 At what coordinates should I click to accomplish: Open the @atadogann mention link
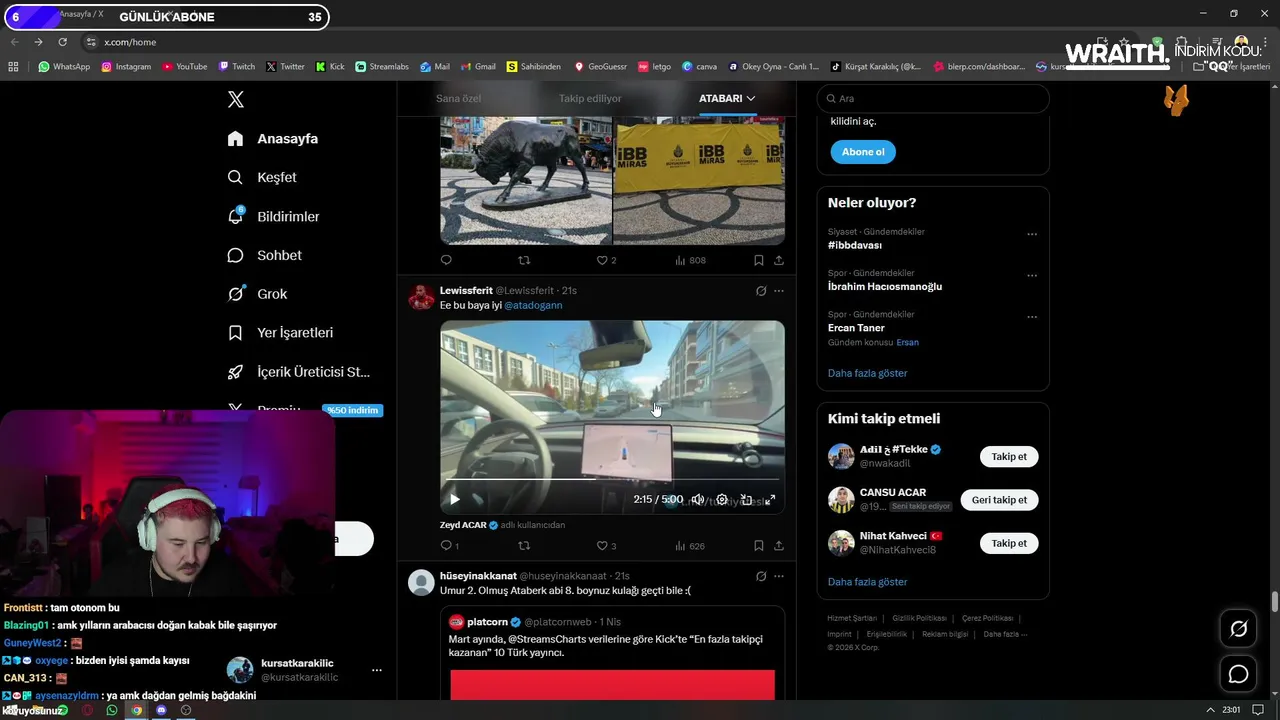533,305
